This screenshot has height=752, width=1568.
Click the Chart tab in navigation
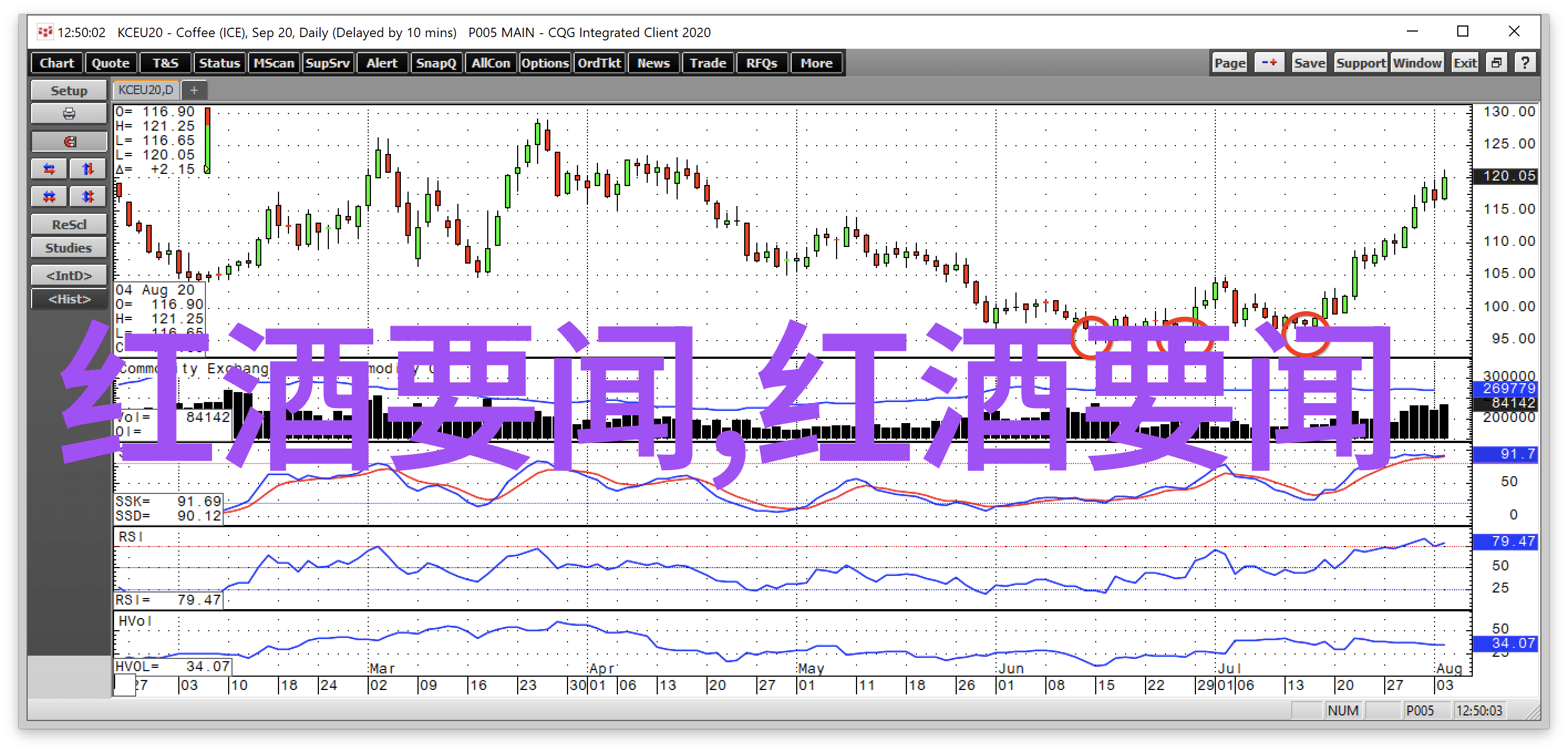(x=56, y=63)
